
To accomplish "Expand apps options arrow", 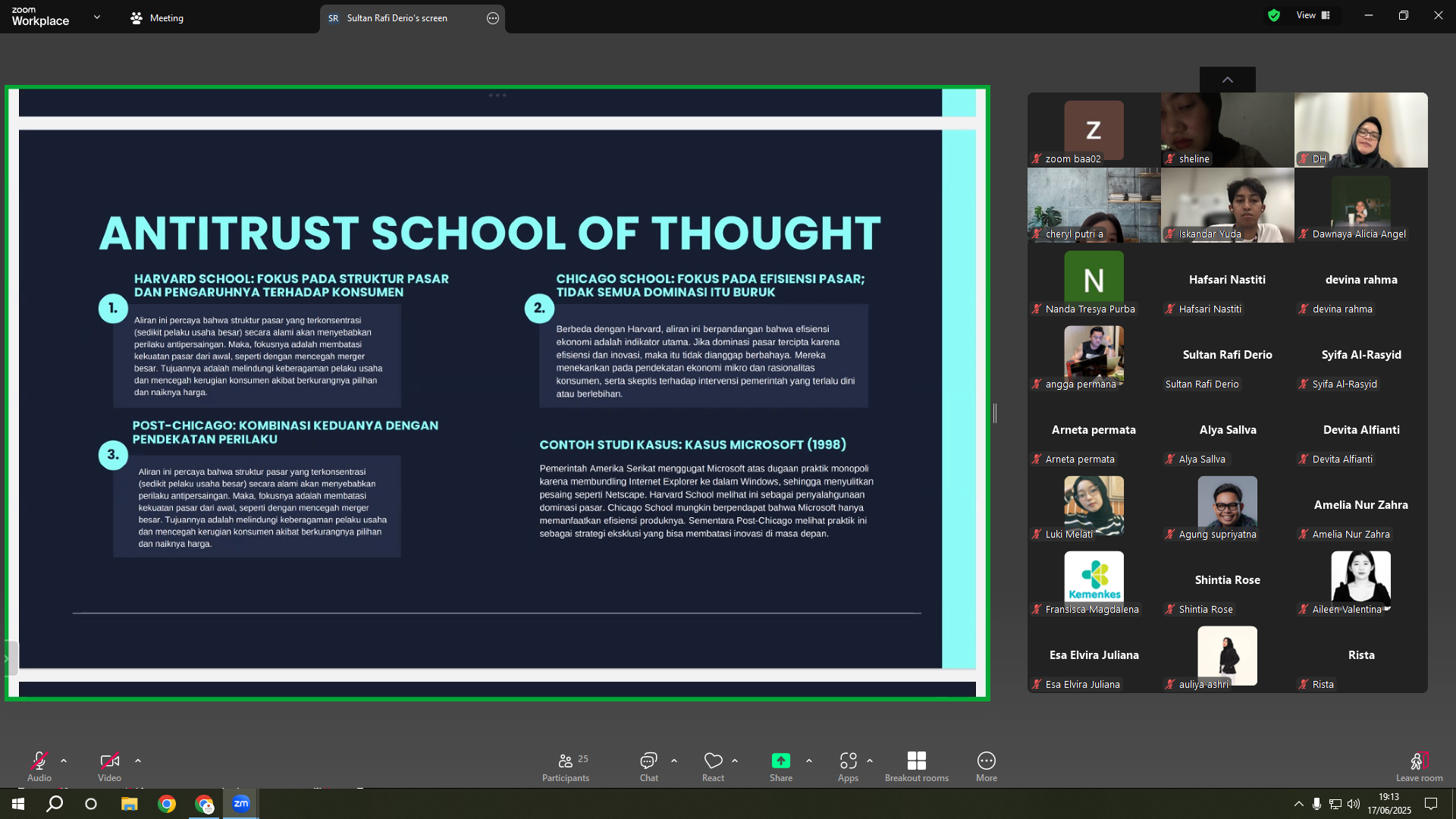I will pyautogui.click(x=870, y=761).
